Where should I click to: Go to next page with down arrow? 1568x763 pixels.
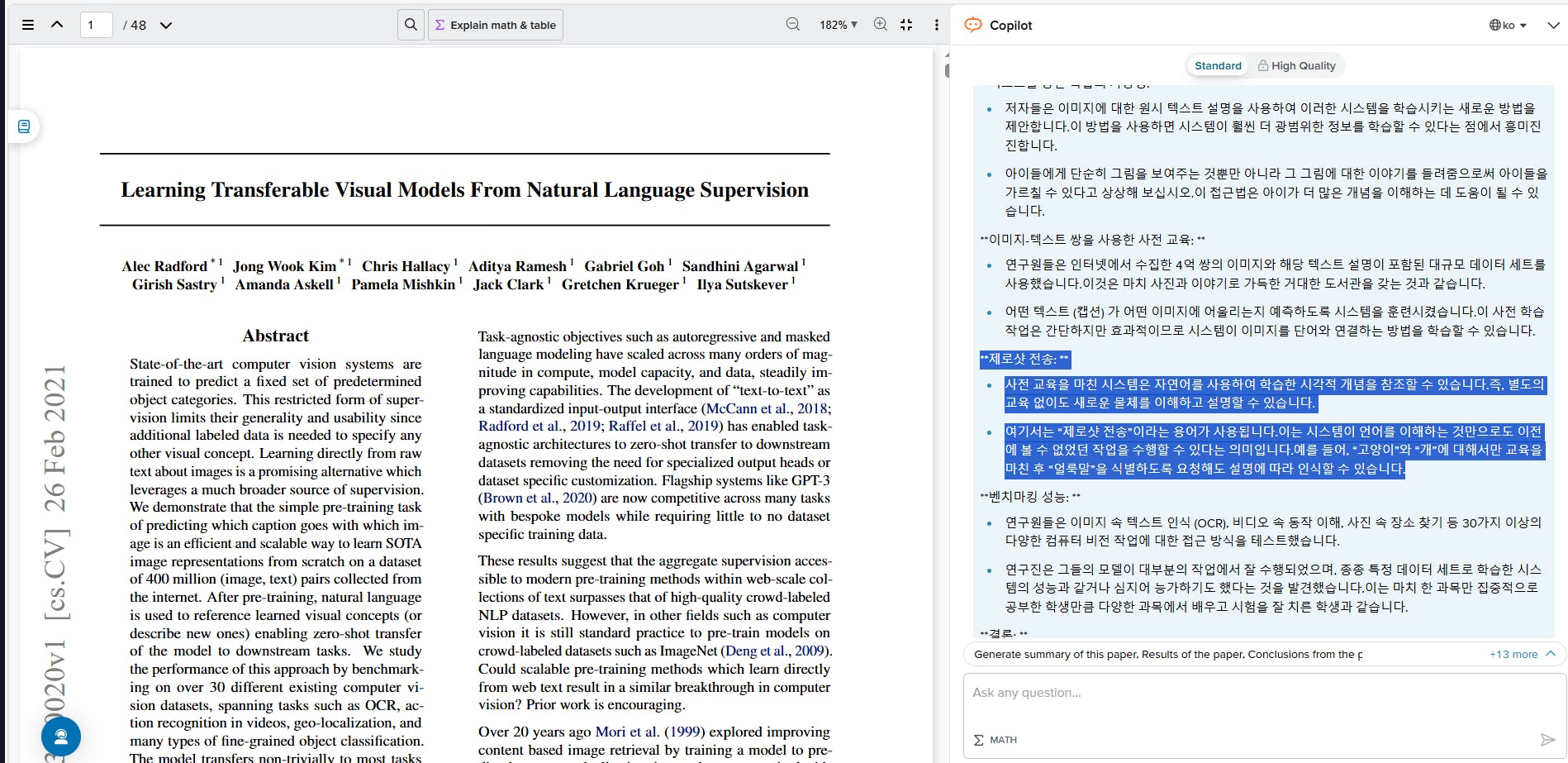coord(166,25)
